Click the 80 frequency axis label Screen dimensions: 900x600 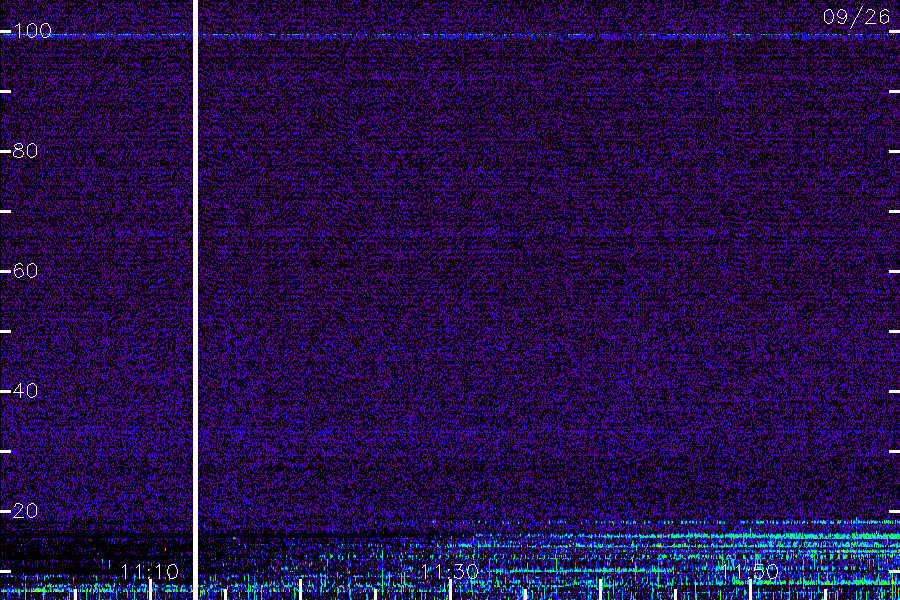click(x=25, y=151)
